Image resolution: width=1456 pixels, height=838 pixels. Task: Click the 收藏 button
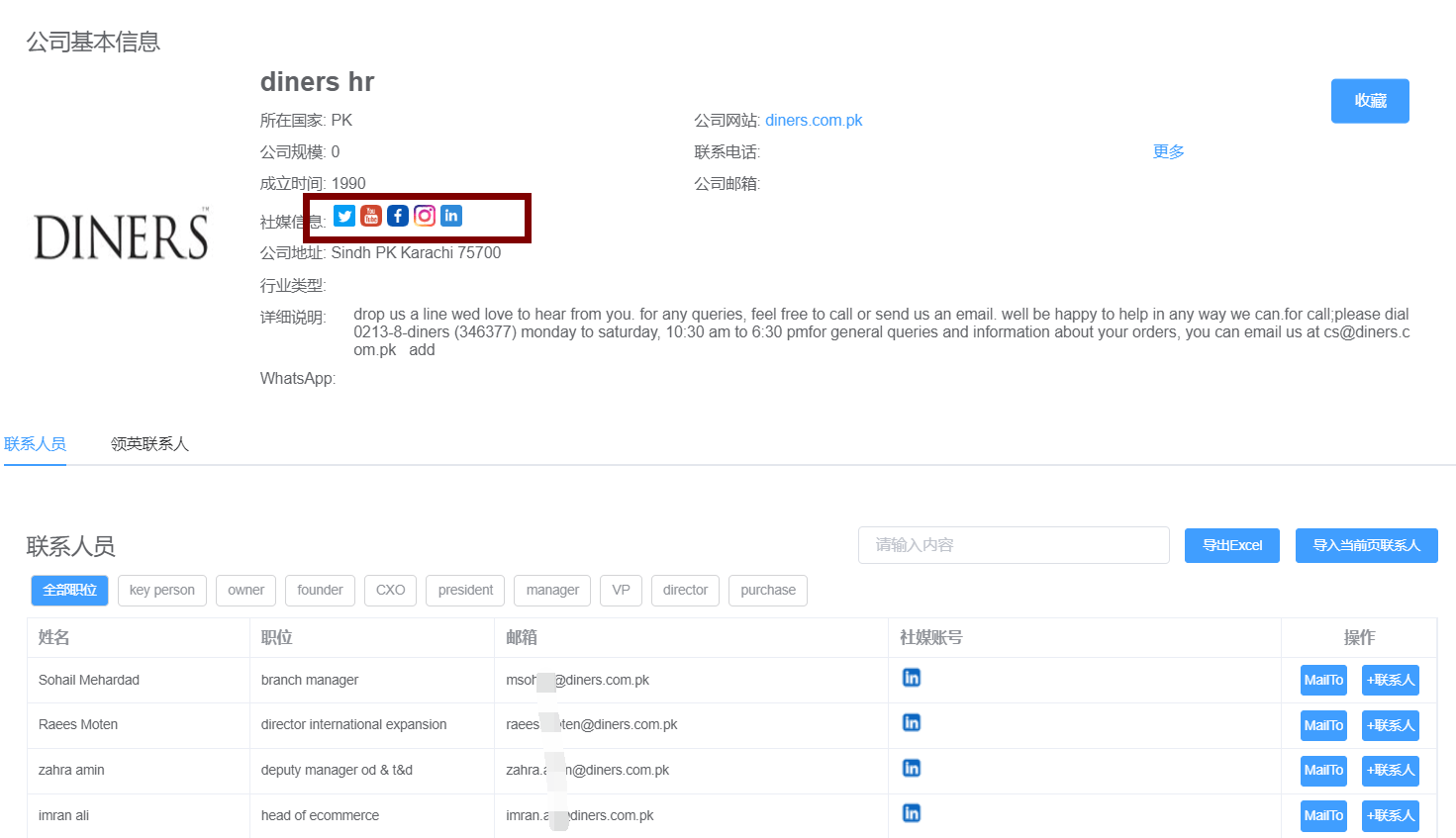[1370, 101]
